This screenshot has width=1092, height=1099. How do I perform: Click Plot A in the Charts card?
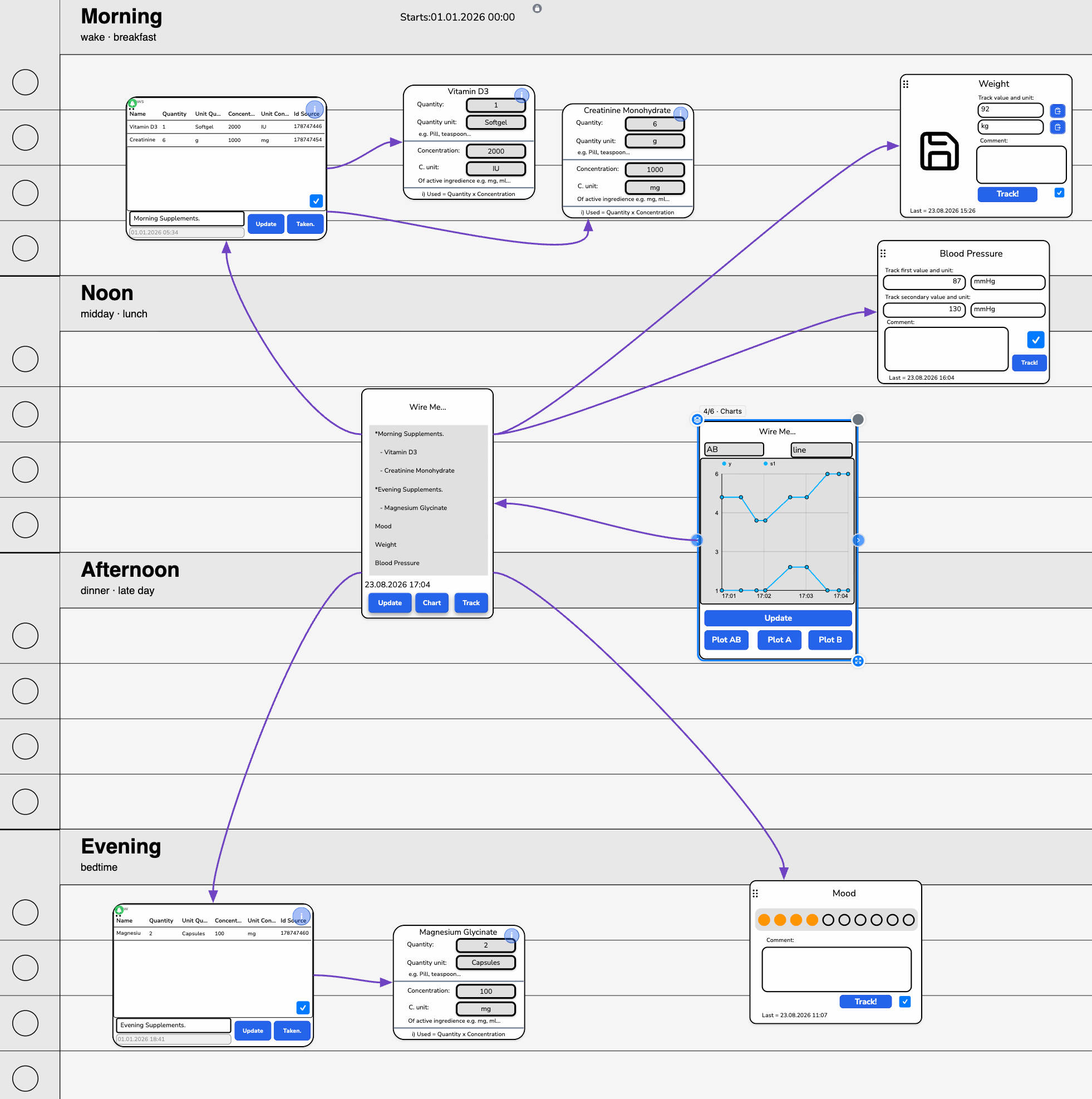(779, 639)
